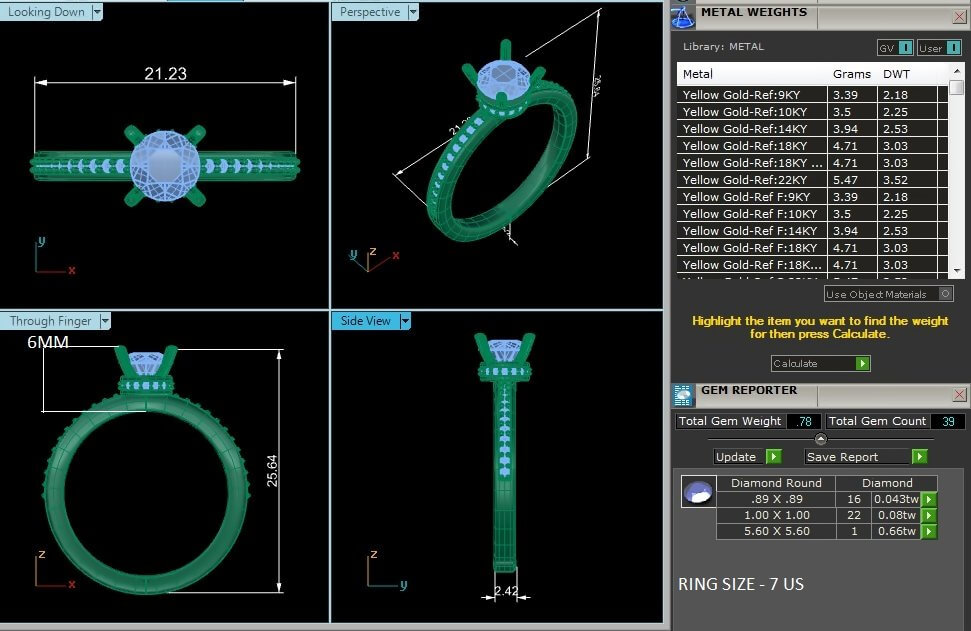Image resolution: width=971 pixels, height=631 pixels.
Task: Open the Perspective viewport dropdown arrow
Action: click(x=413, y=12)
